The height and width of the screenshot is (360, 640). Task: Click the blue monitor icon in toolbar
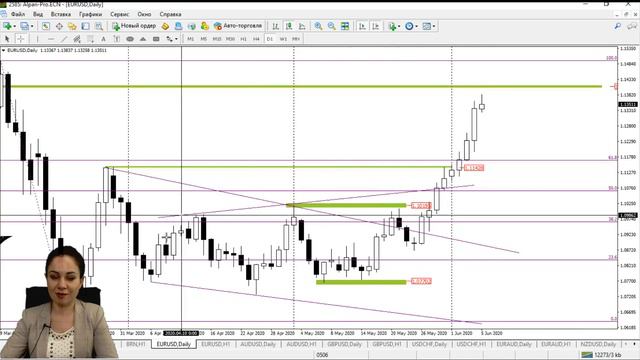point(178,26)
